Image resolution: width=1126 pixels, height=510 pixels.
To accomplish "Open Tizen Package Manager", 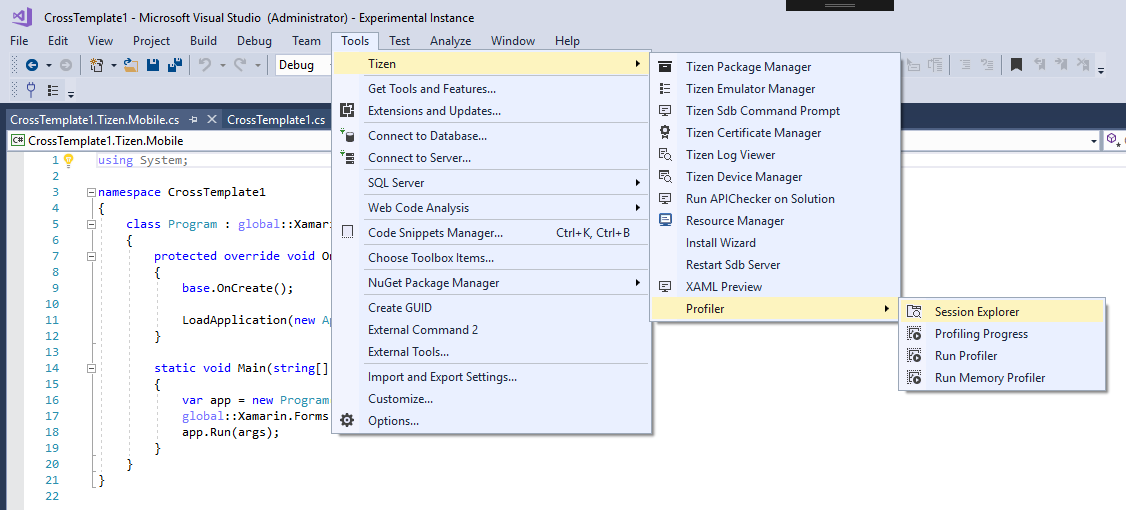I will coord(748,67).
